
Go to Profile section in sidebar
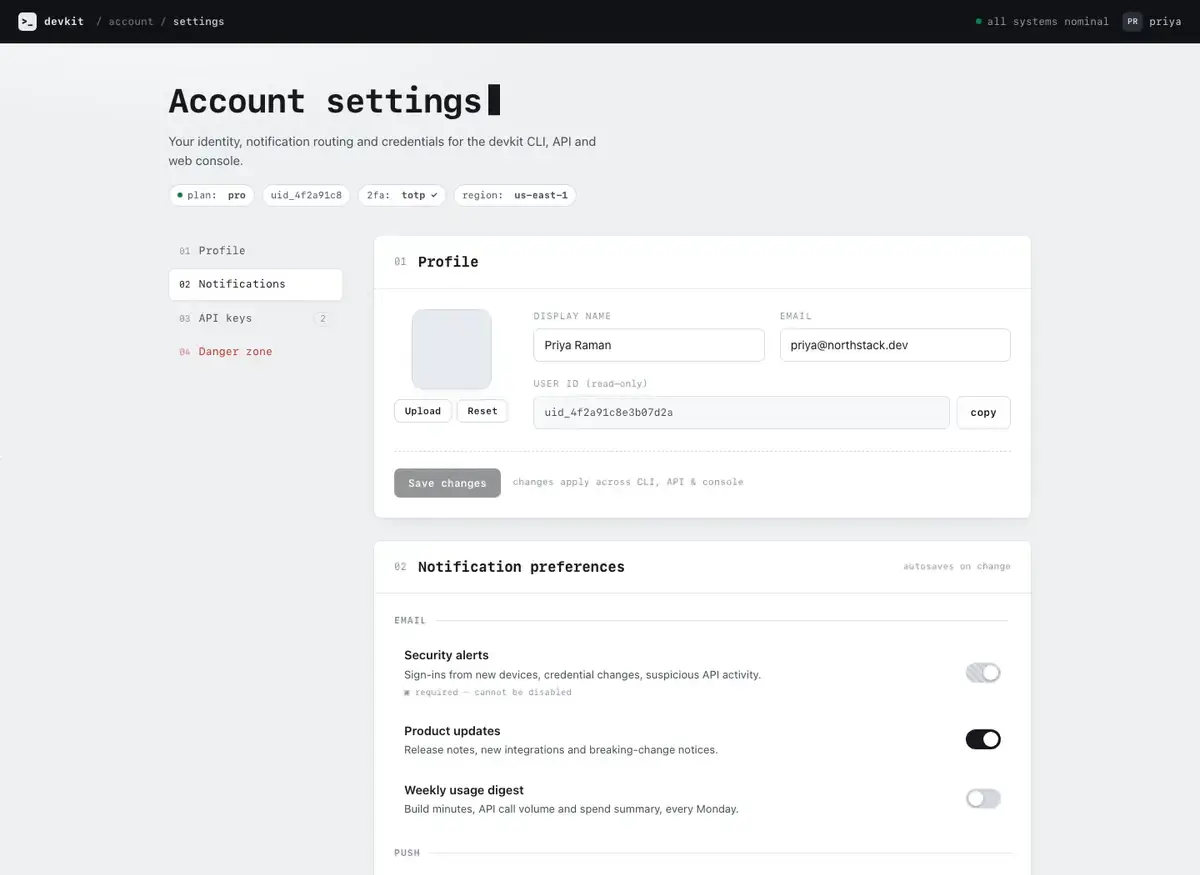(x=255, y=251)
